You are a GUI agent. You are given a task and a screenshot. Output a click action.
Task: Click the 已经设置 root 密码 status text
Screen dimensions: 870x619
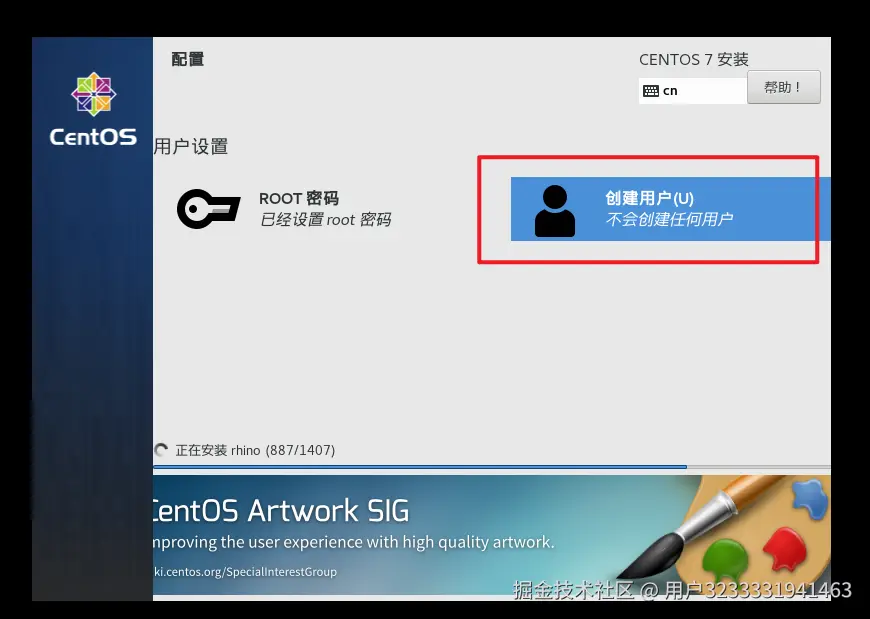click(x=325, y=220)
